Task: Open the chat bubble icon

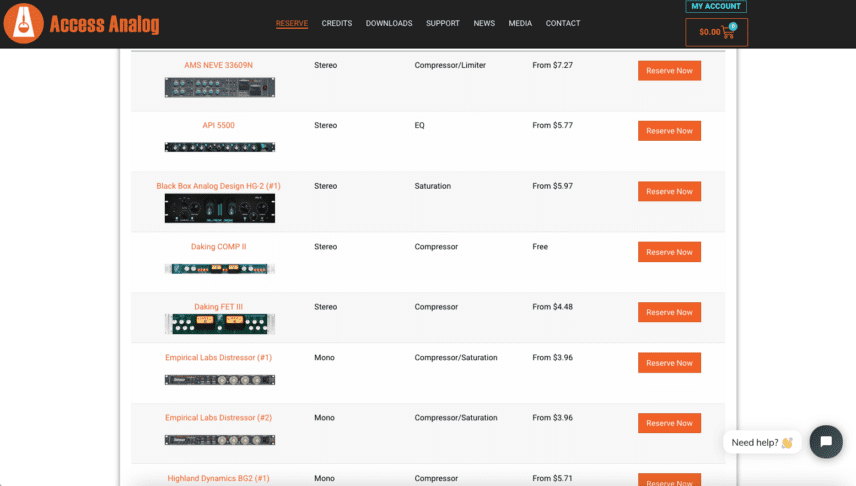Action: (x=826, y=441)
